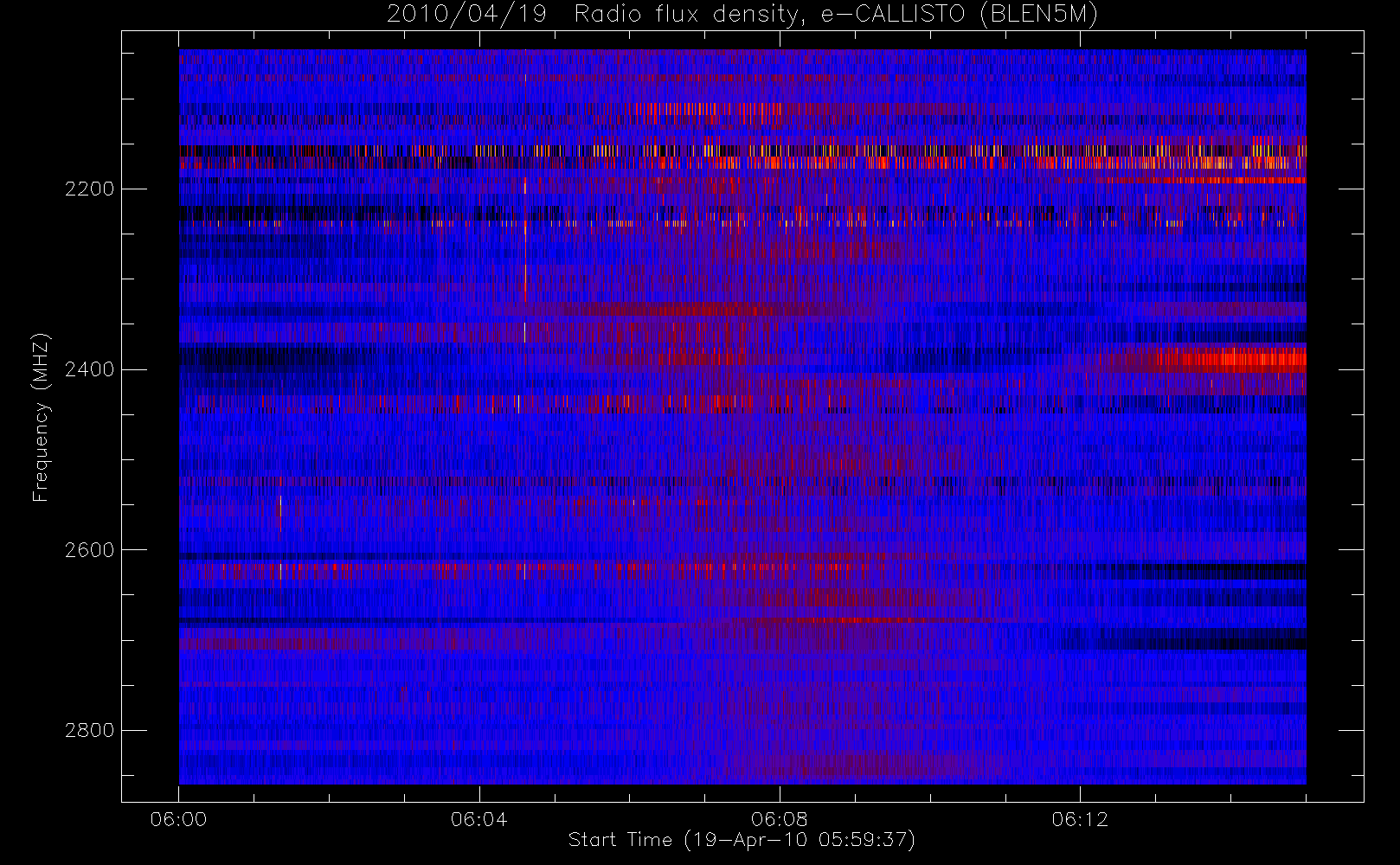Click the 06:04 time tick label
Screen dimensions: 1400x865
point(478,819)
